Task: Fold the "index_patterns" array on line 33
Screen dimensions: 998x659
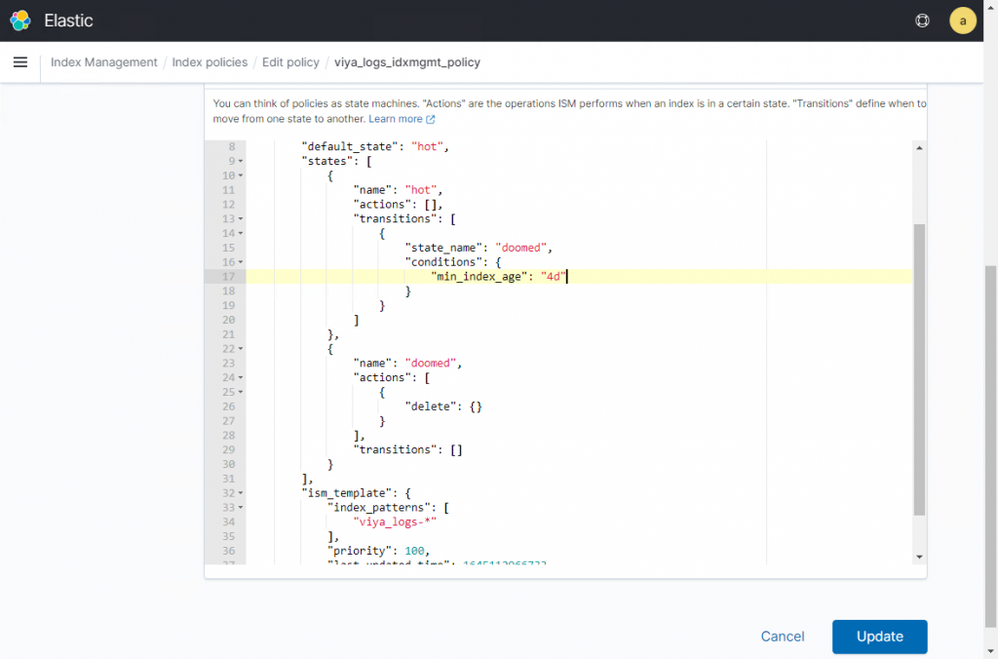Action: tap(241, 508)
